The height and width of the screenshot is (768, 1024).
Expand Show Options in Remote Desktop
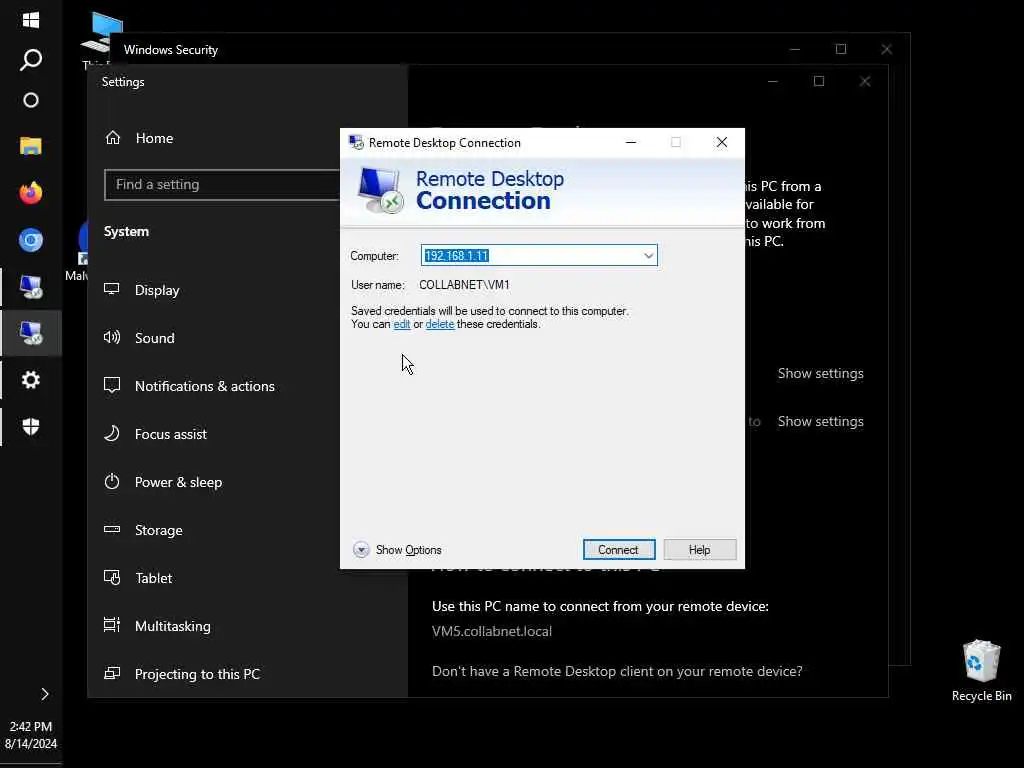point(397,550)
